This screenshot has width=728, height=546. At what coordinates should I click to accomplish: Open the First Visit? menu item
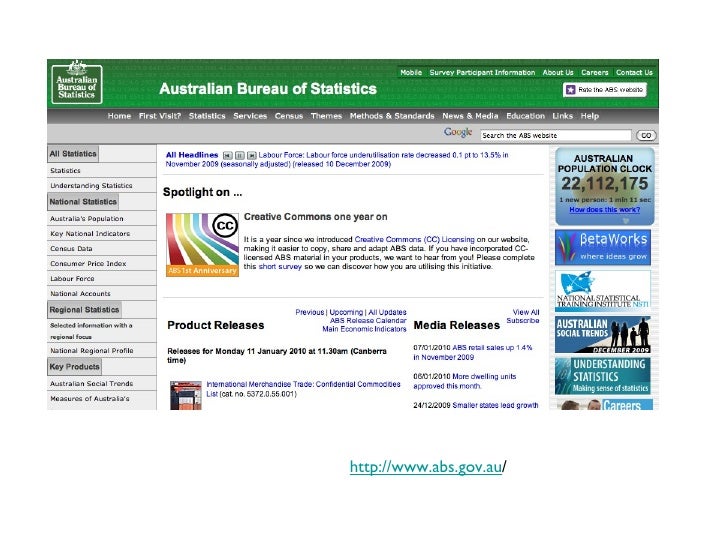160,116
